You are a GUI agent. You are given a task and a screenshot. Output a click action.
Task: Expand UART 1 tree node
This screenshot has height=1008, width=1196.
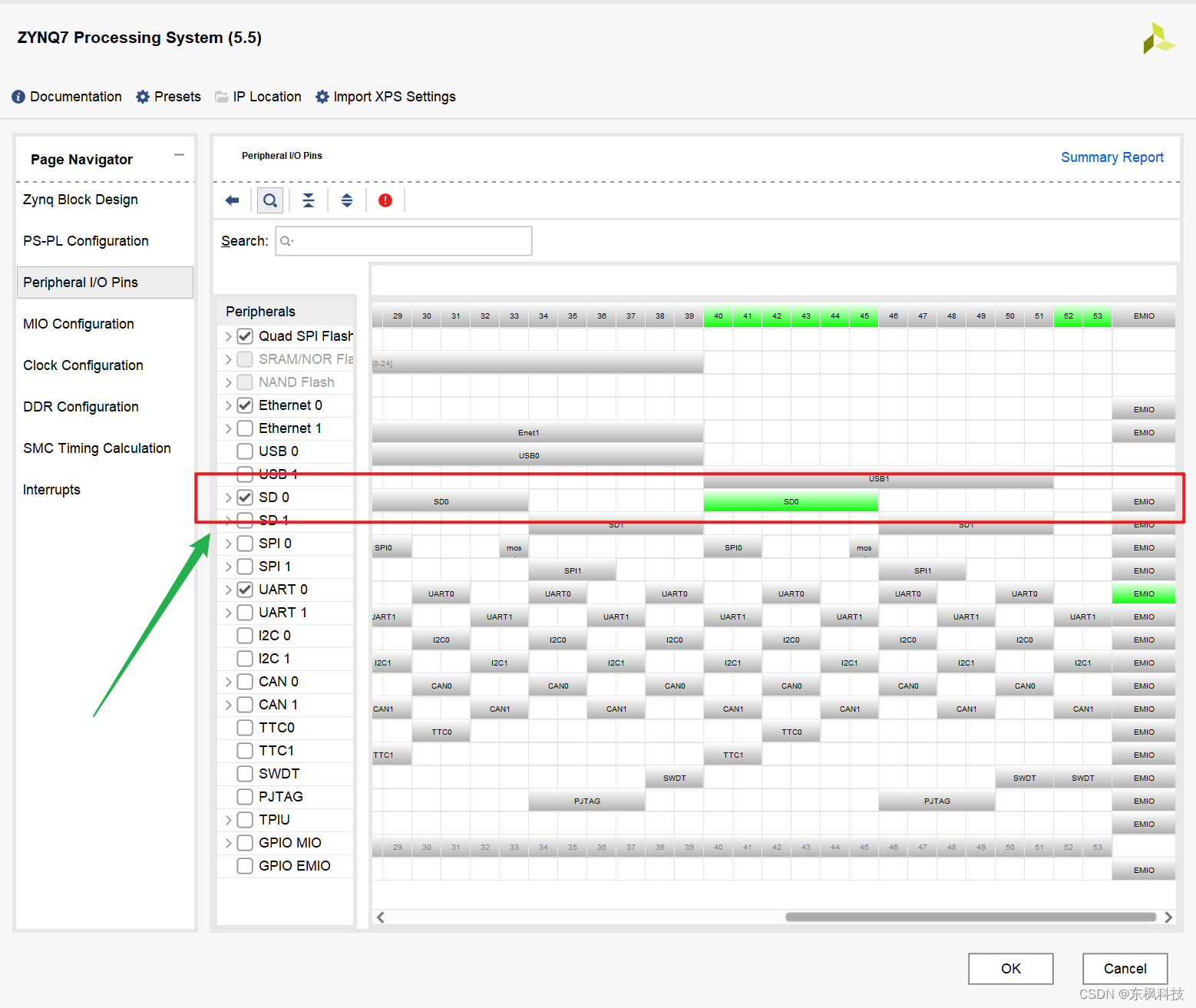[x=228, y=613]
